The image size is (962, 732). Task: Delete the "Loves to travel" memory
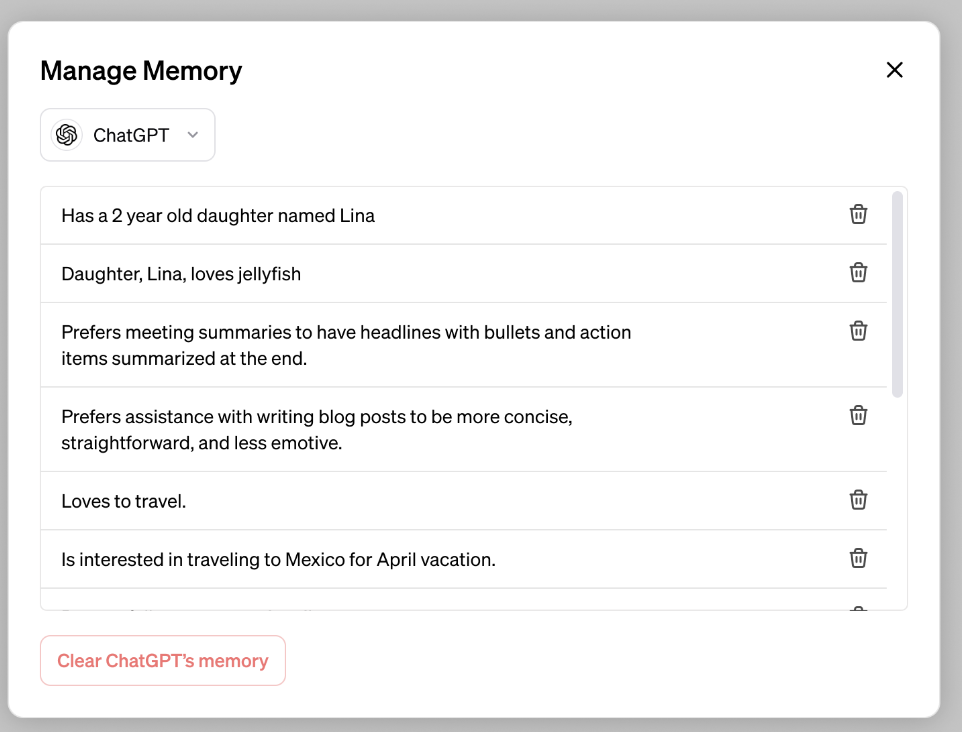click(858, 500)
